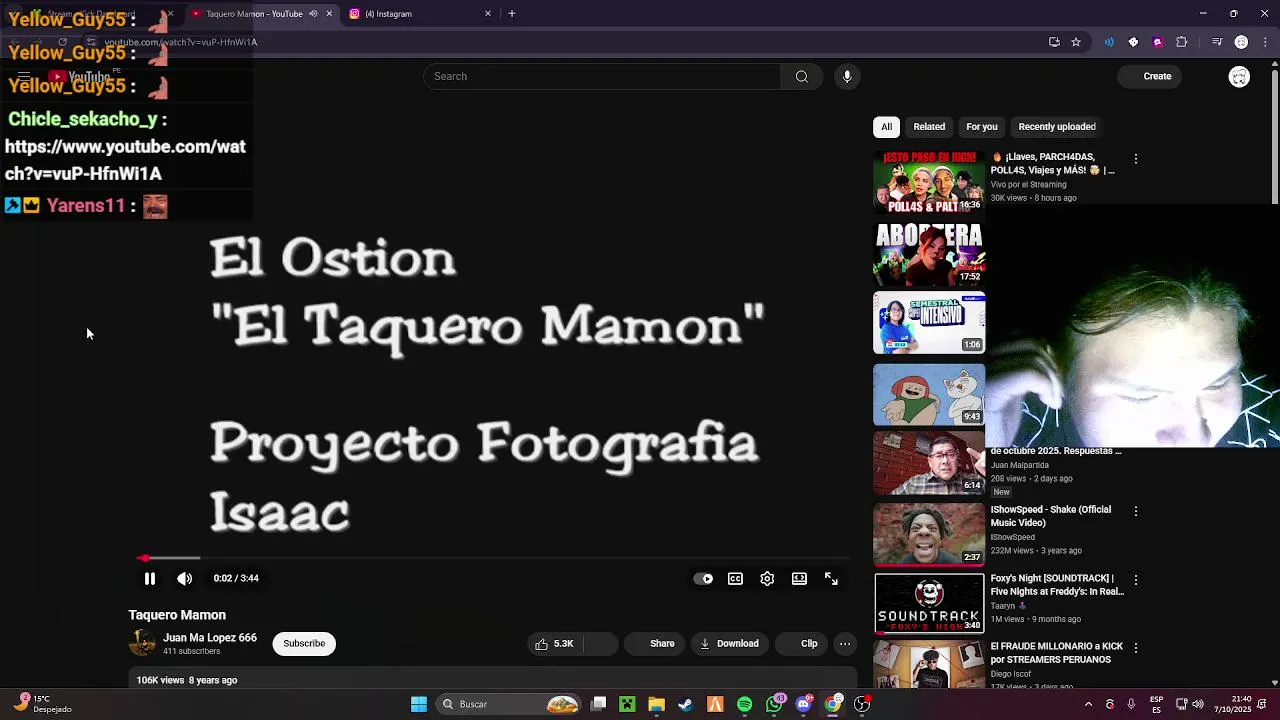Mute the video using the speaker icon
Screen dimensions: 1280x720
point(184,578)
